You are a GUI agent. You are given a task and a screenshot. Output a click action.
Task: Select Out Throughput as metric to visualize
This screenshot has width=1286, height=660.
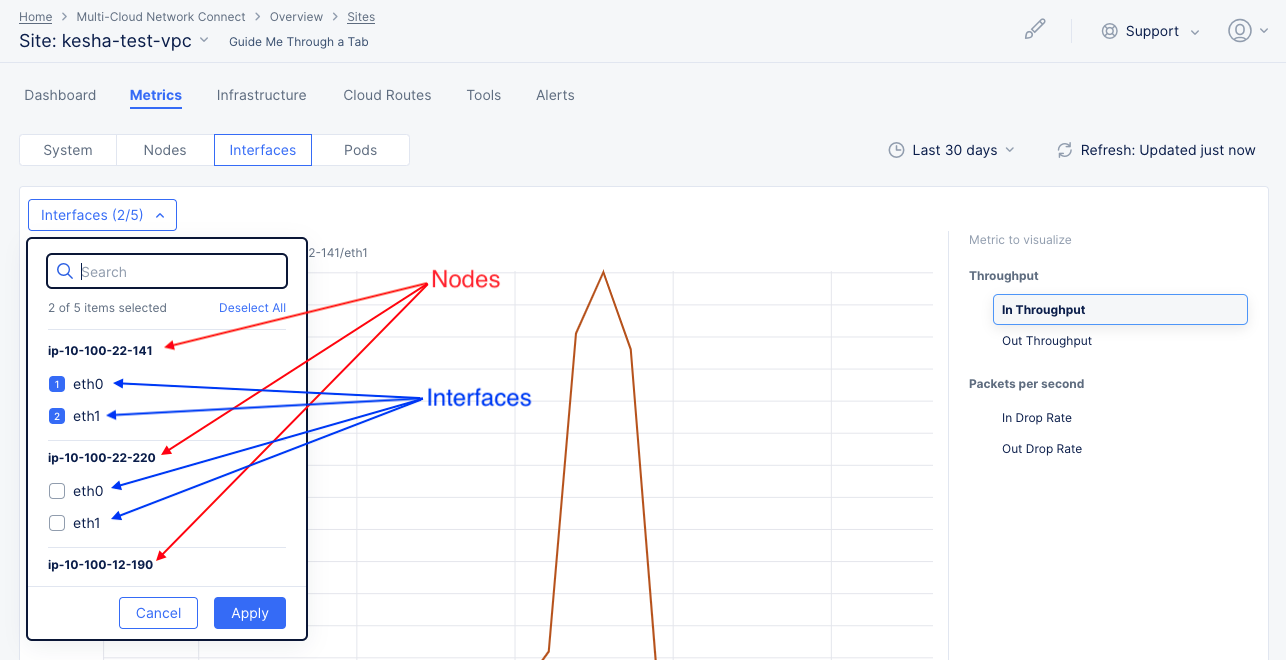[x=1046, y=340]
